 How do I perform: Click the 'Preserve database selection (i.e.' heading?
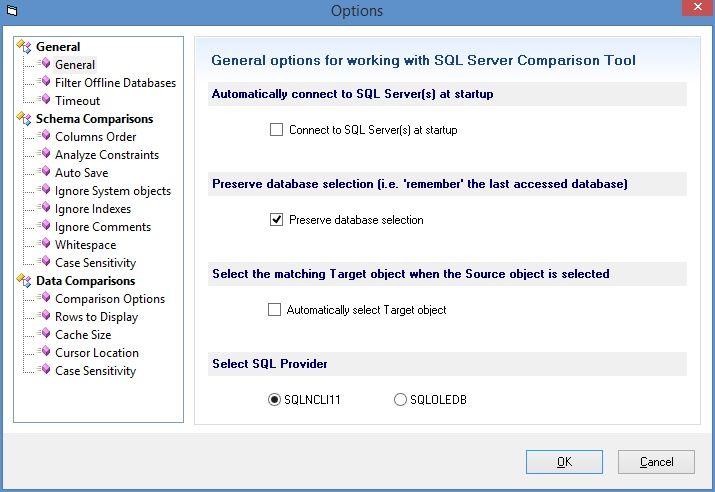pyautogui.click(x=420, y=183)
